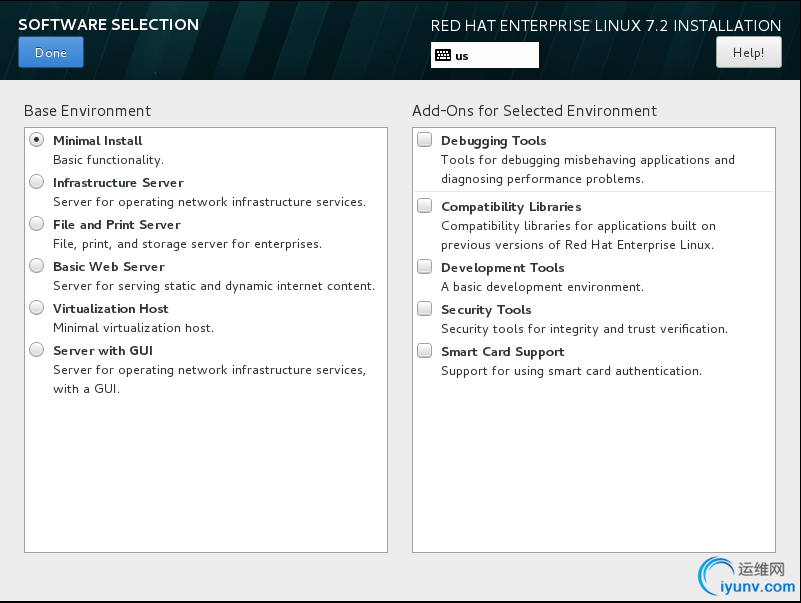Click the us keyboard layout field
Image resolution: width=801 pixels, height=603 pixels.
(x=484, y=55)
